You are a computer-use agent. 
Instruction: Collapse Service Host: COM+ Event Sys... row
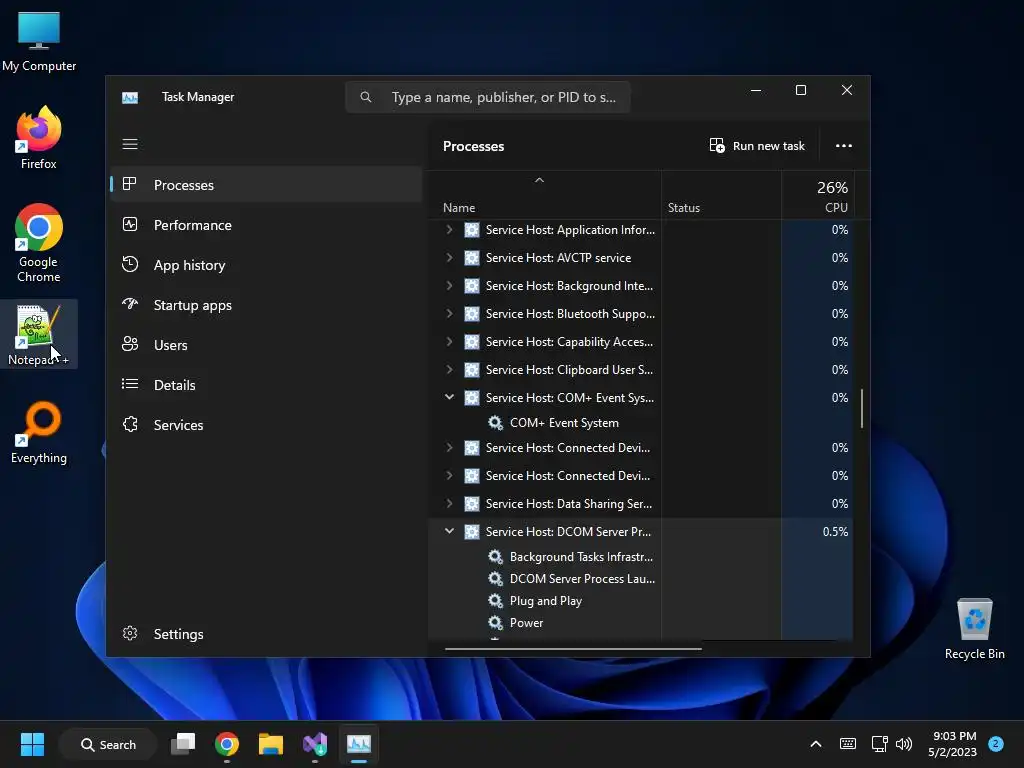pyautogui.click(x=449, y=397)
